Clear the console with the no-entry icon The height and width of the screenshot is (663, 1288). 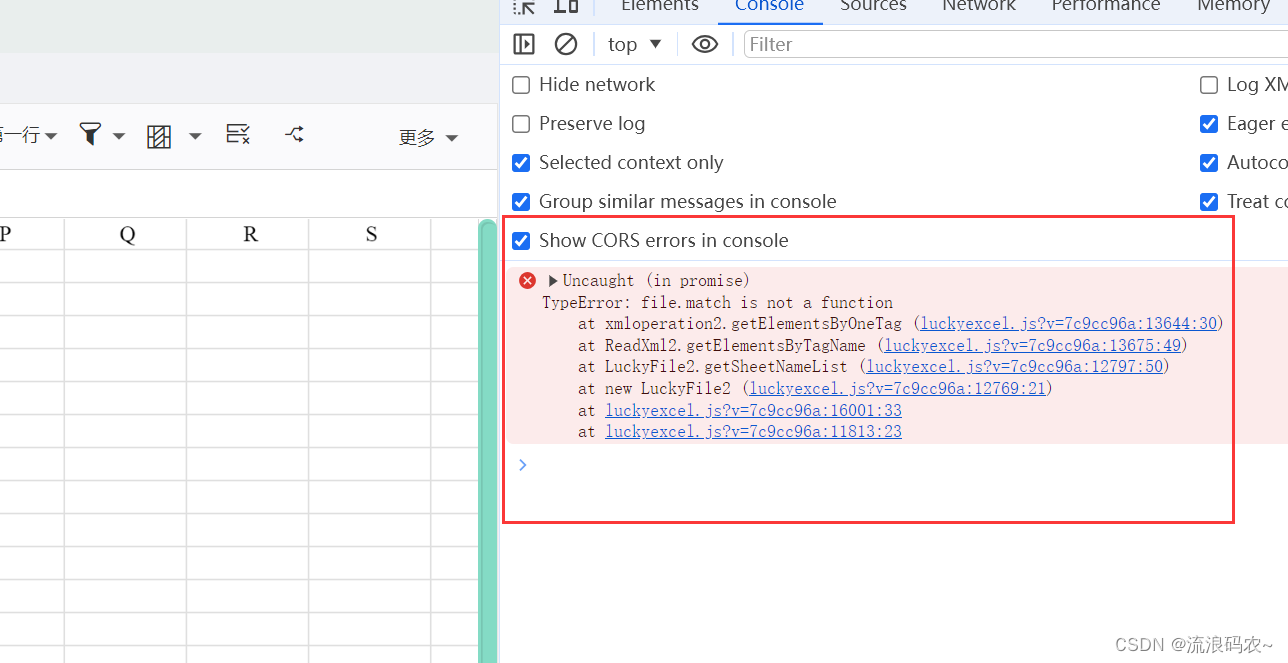point(566,44)
